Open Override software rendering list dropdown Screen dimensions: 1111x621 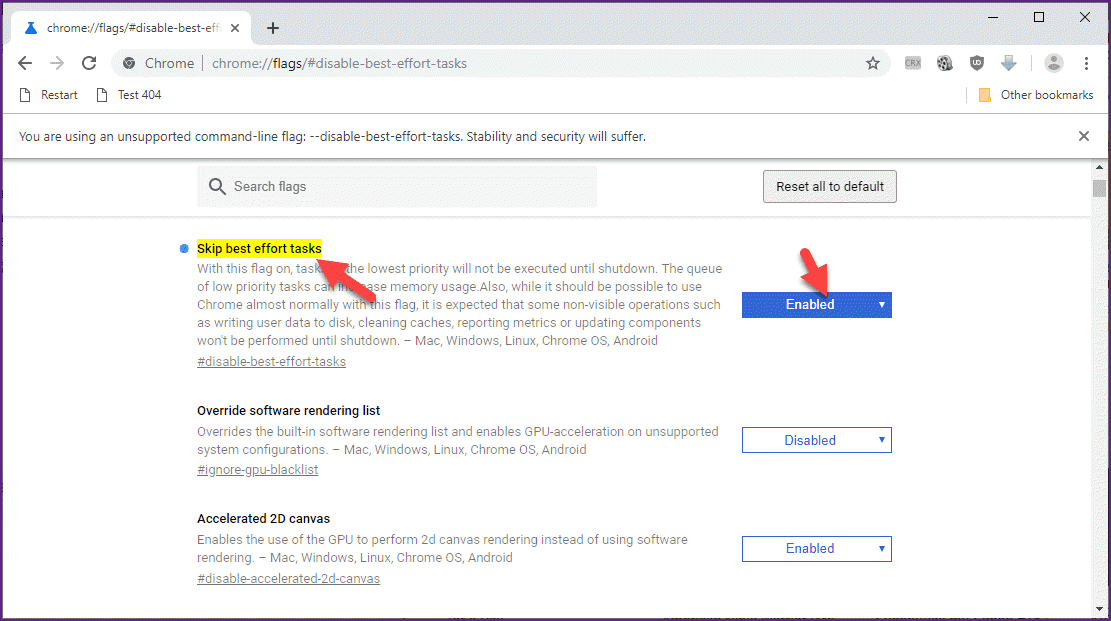816,440
